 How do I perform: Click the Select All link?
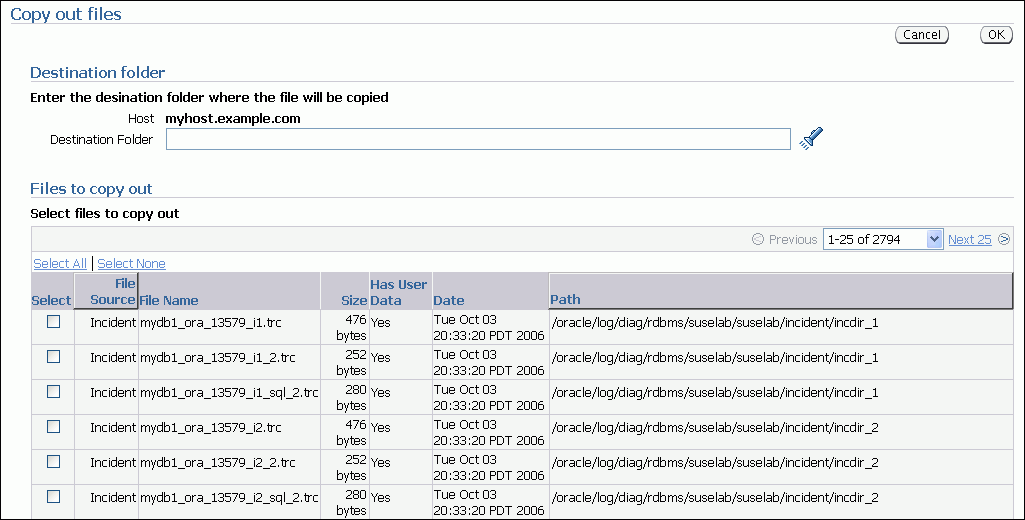pyautogui.click(x=60, y=263)
